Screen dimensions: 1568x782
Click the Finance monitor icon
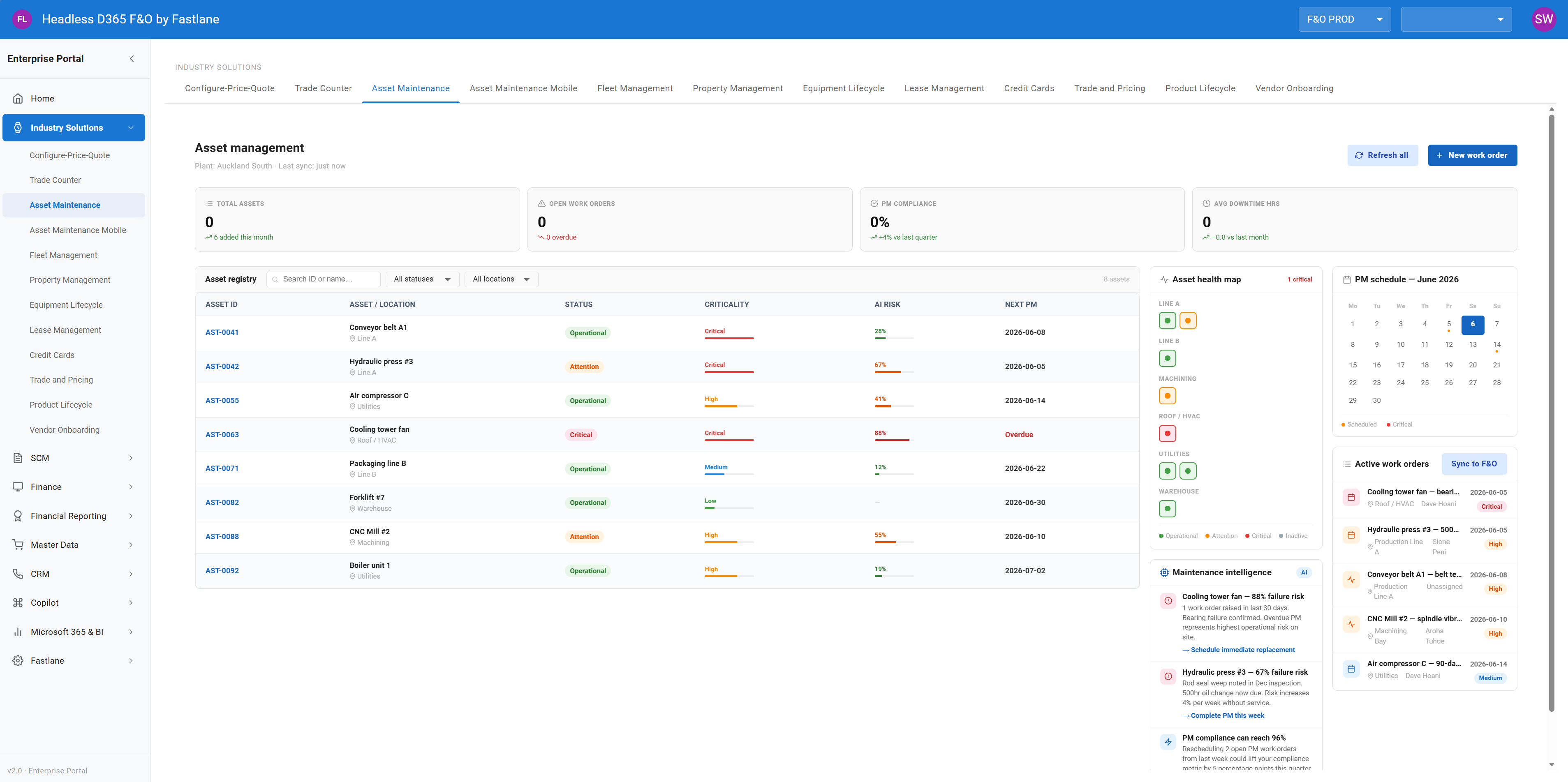18,487
